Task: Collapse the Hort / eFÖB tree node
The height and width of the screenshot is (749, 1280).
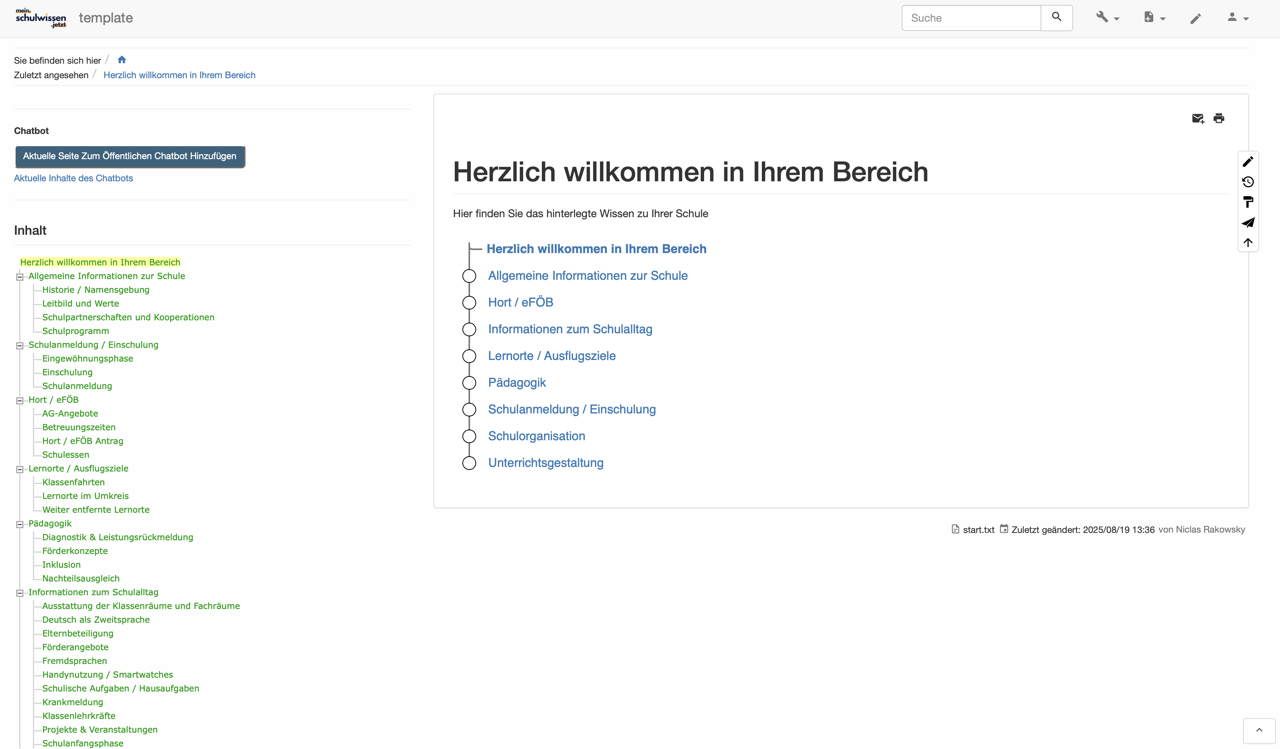Action: tap(19, 400)
